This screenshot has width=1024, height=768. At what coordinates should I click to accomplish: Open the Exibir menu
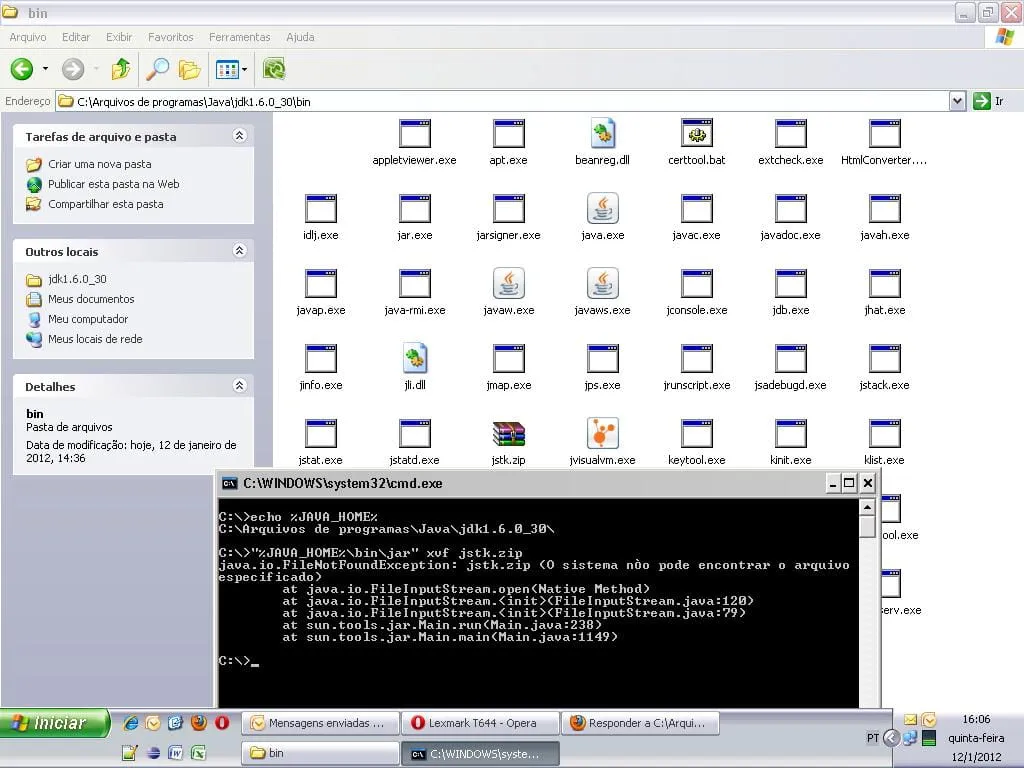(x=119, y=37)
